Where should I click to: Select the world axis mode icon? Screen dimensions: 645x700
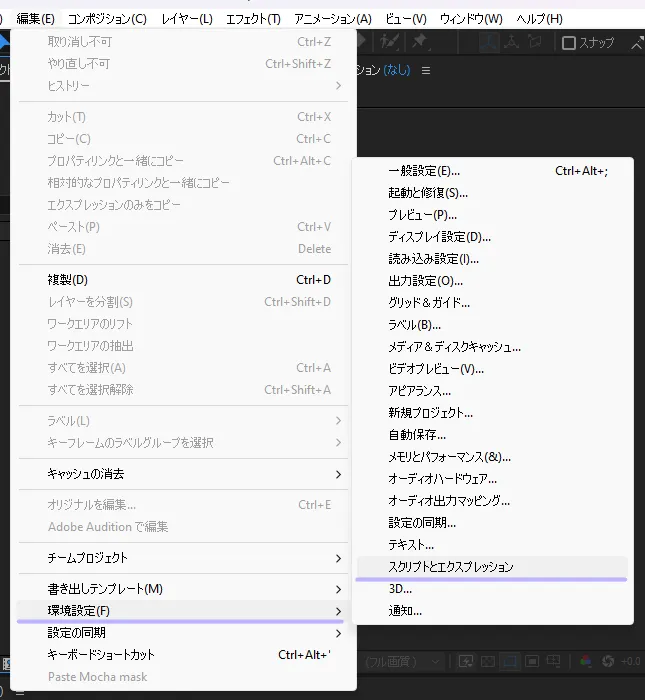[512, 42]
